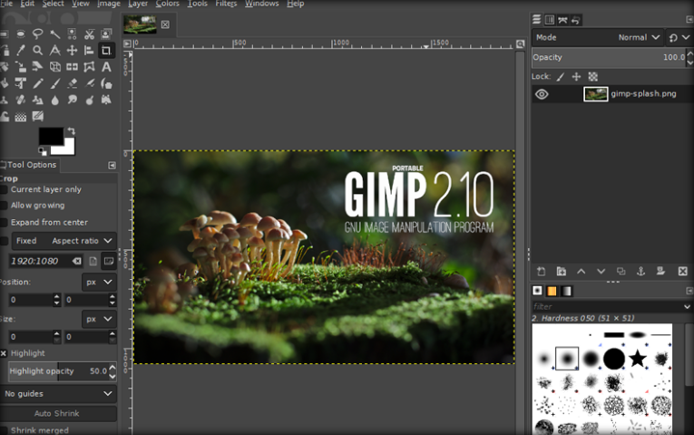Open the Colors menu
Viewport: 694px width, 435px height.
(167, 4)
